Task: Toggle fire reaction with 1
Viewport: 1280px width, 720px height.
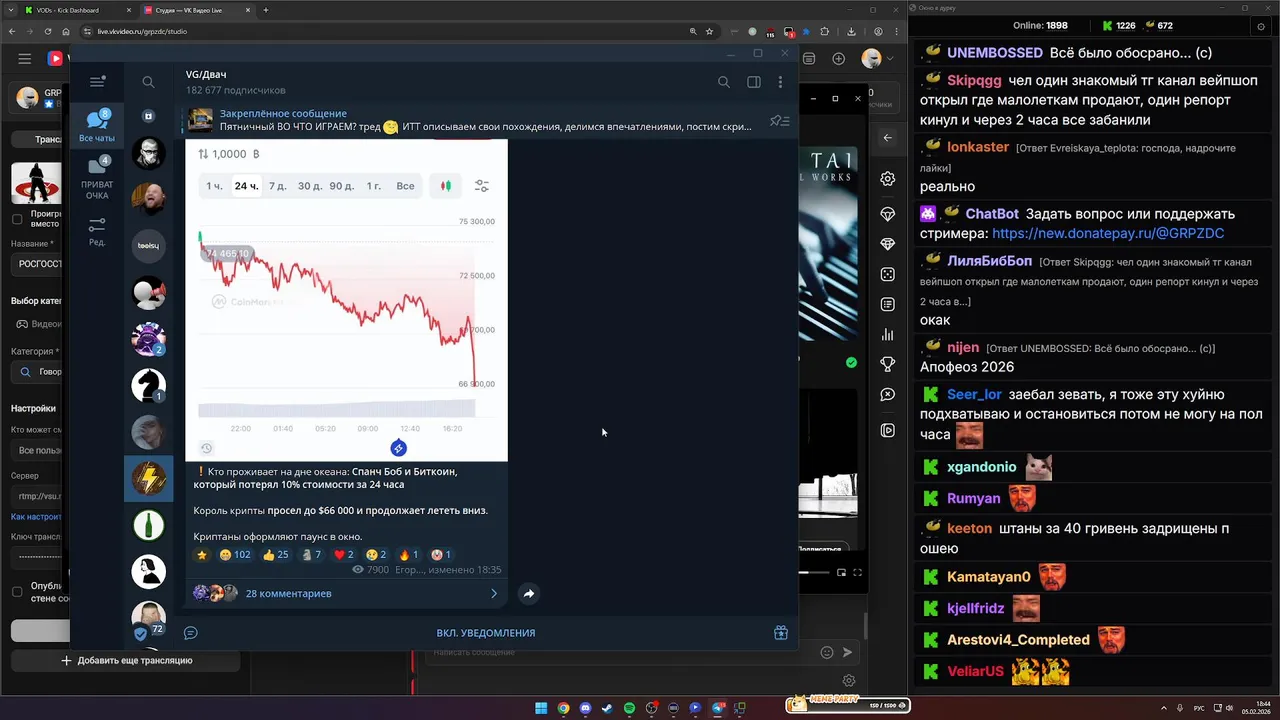Action: tap(410, 554)
